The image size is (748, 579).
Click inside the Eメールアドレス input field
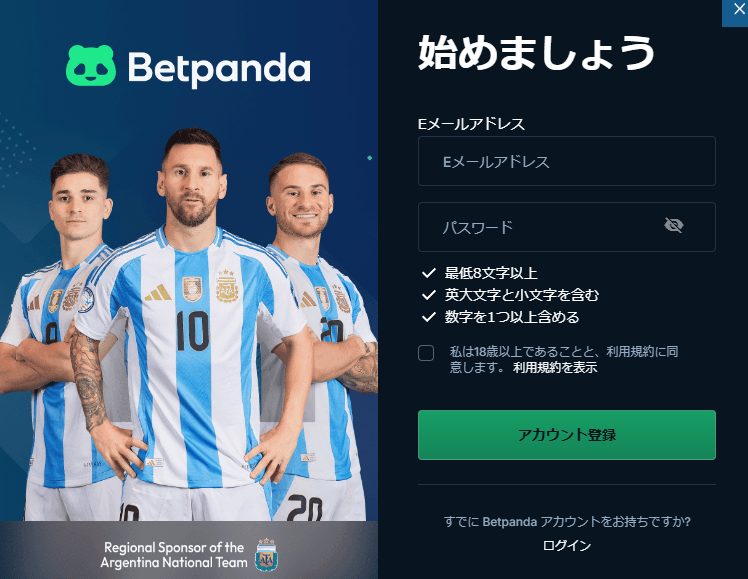(x=567, y=161)
